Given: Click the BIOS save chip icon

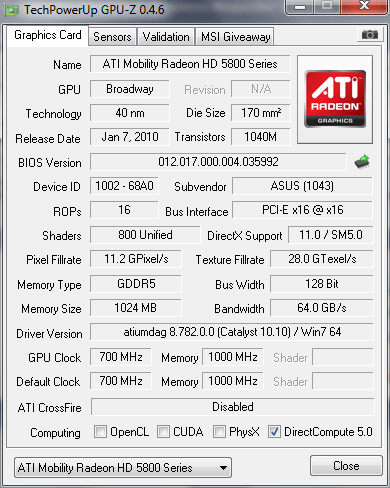Looking at the screenshot, I should point(362,162).
